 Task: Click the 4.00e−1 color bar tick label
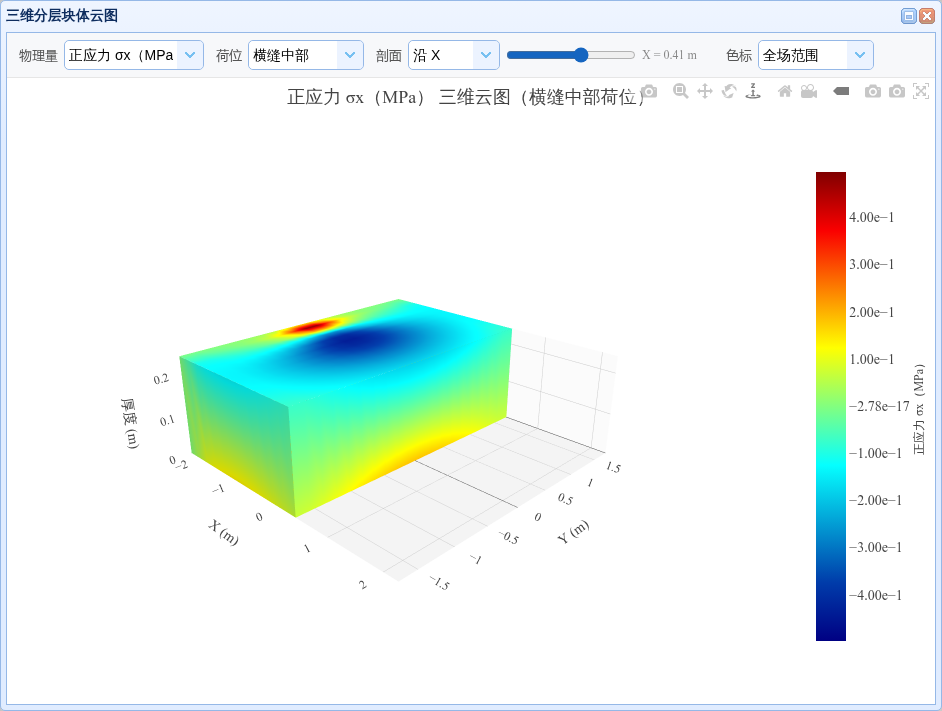pos(872,218)
